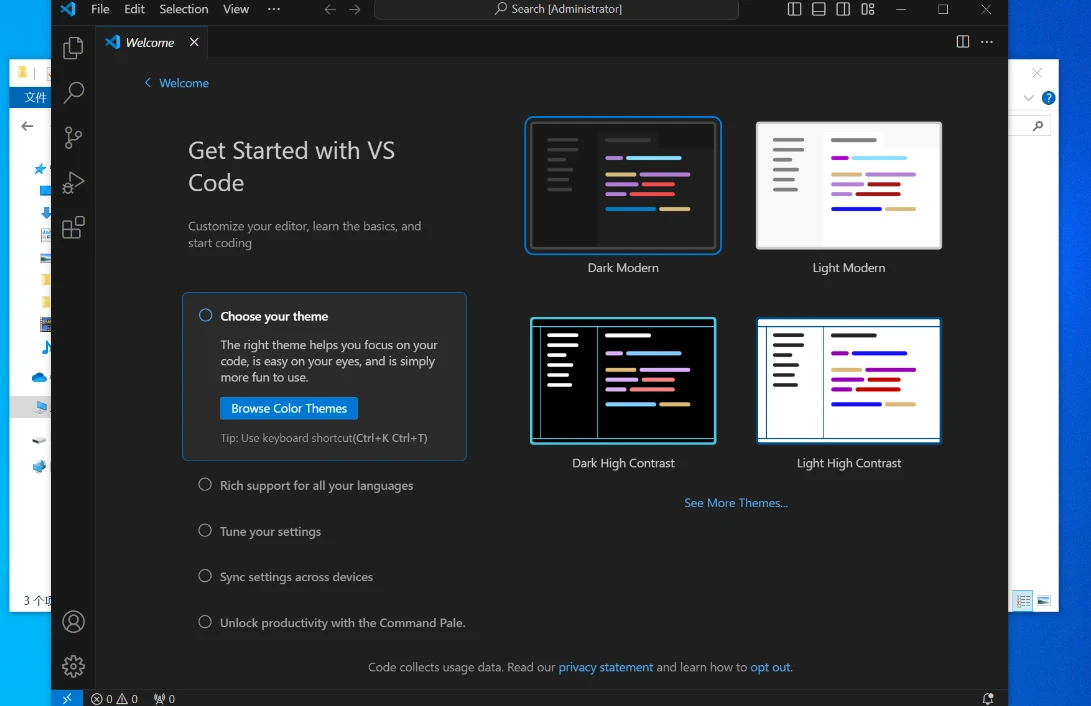Follow the 'See More Themes...' link
The height and width of the screenshot is (706, 1091).
tap(736, 503)
